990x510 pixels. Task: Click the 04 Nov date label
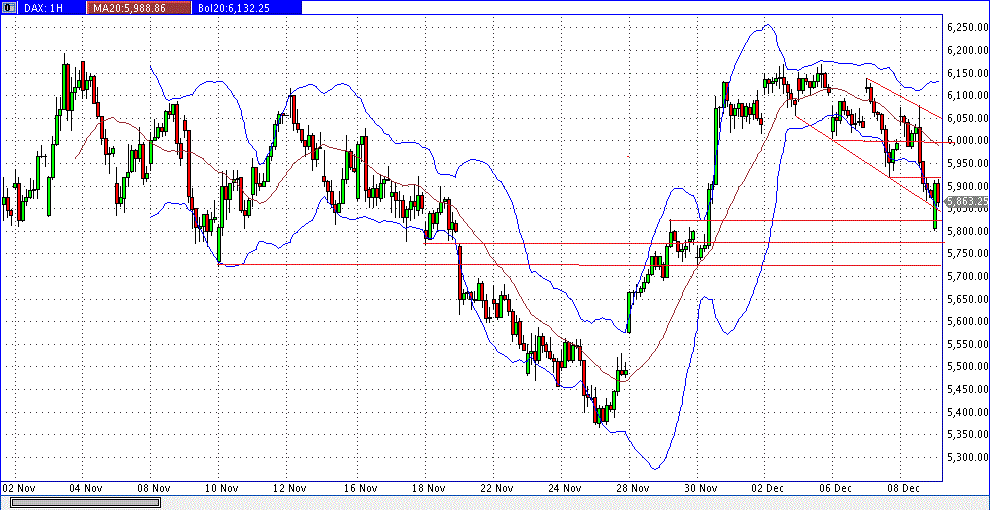(x=85, y=488)
